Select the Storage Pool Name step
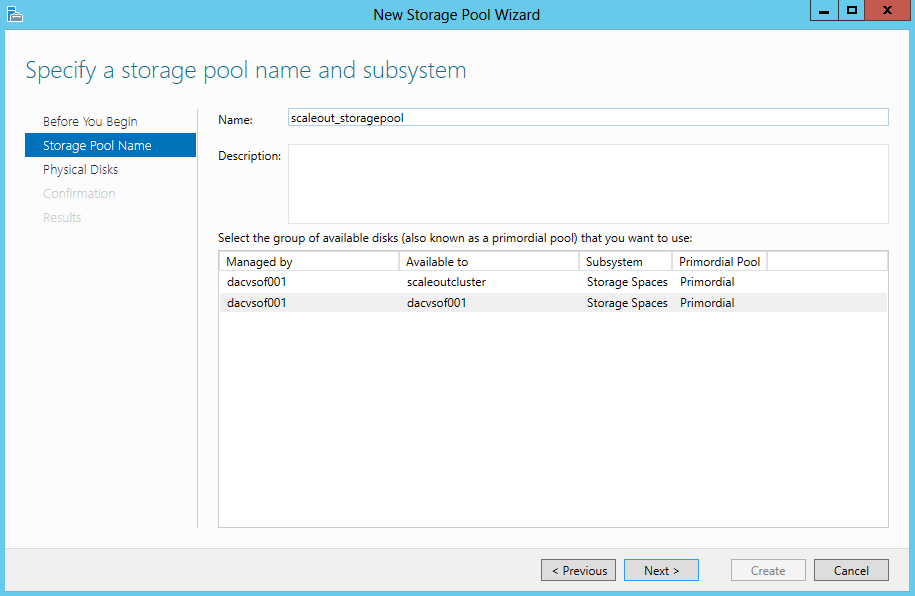 110,145
